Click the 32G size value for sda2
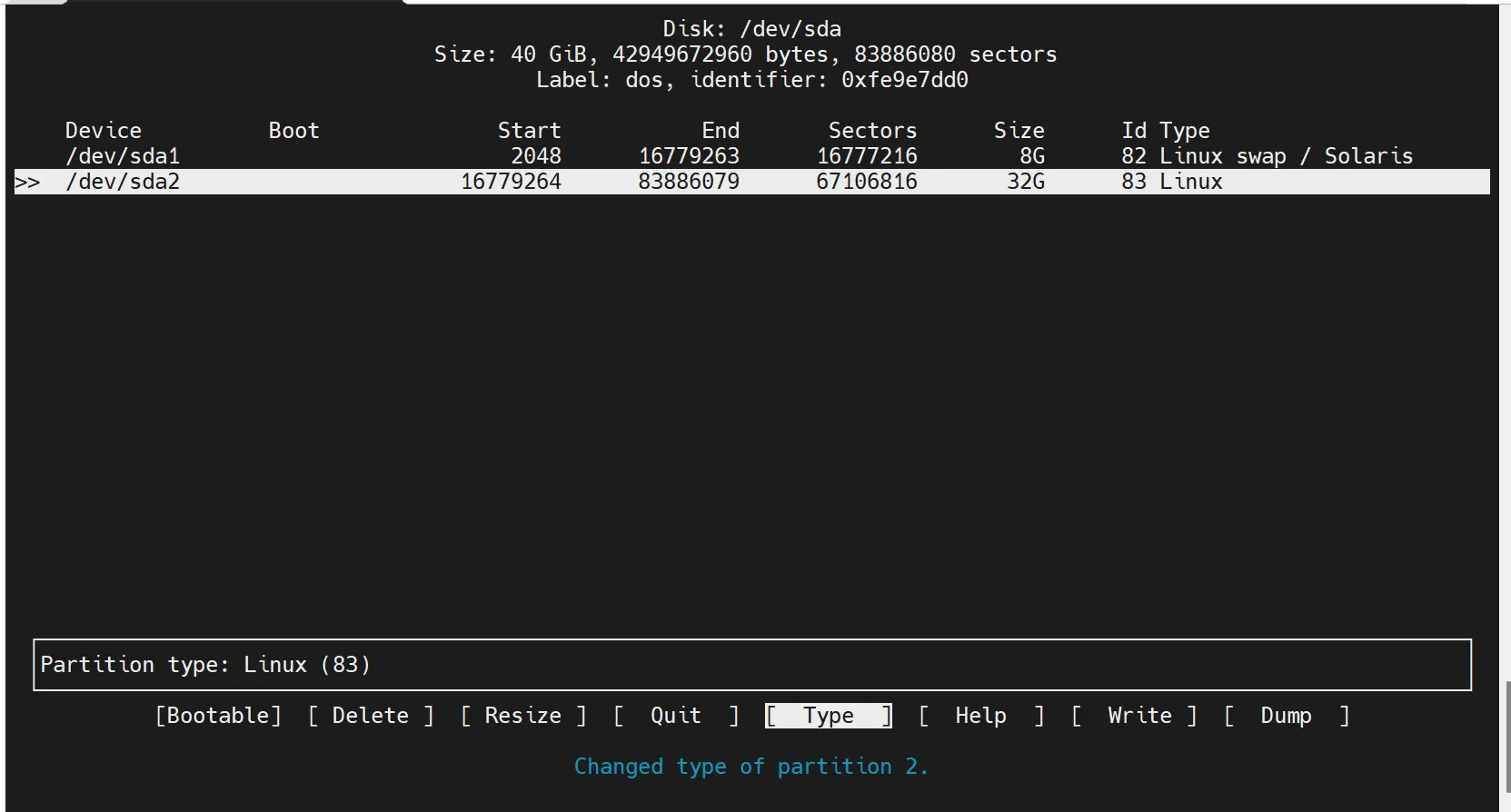 [1026, 182]
